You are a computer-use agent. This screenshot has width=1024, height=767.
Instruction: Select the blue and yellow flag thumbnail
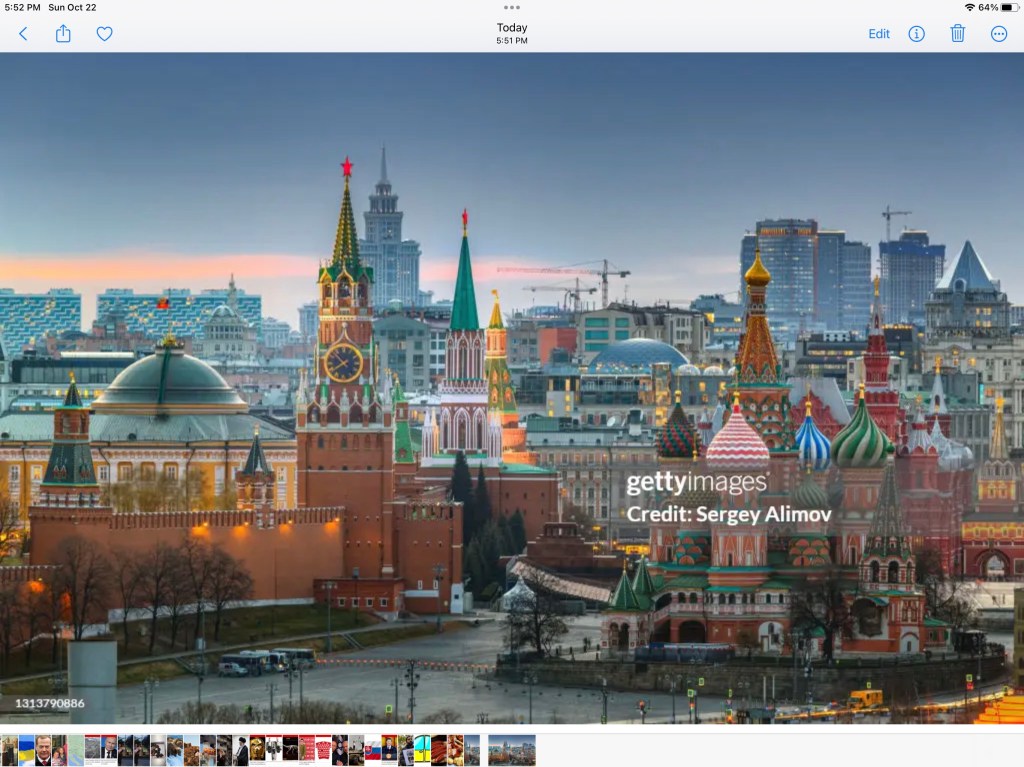[x=26, y=750]
